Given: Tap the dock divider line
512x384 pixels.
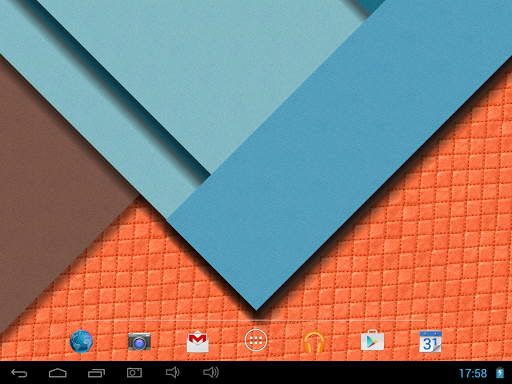Looking at the screenshot, I should 256,320.
